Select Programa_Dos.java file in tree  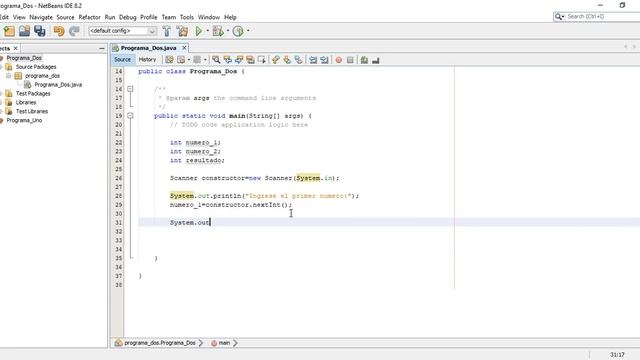tap(58, 85)
